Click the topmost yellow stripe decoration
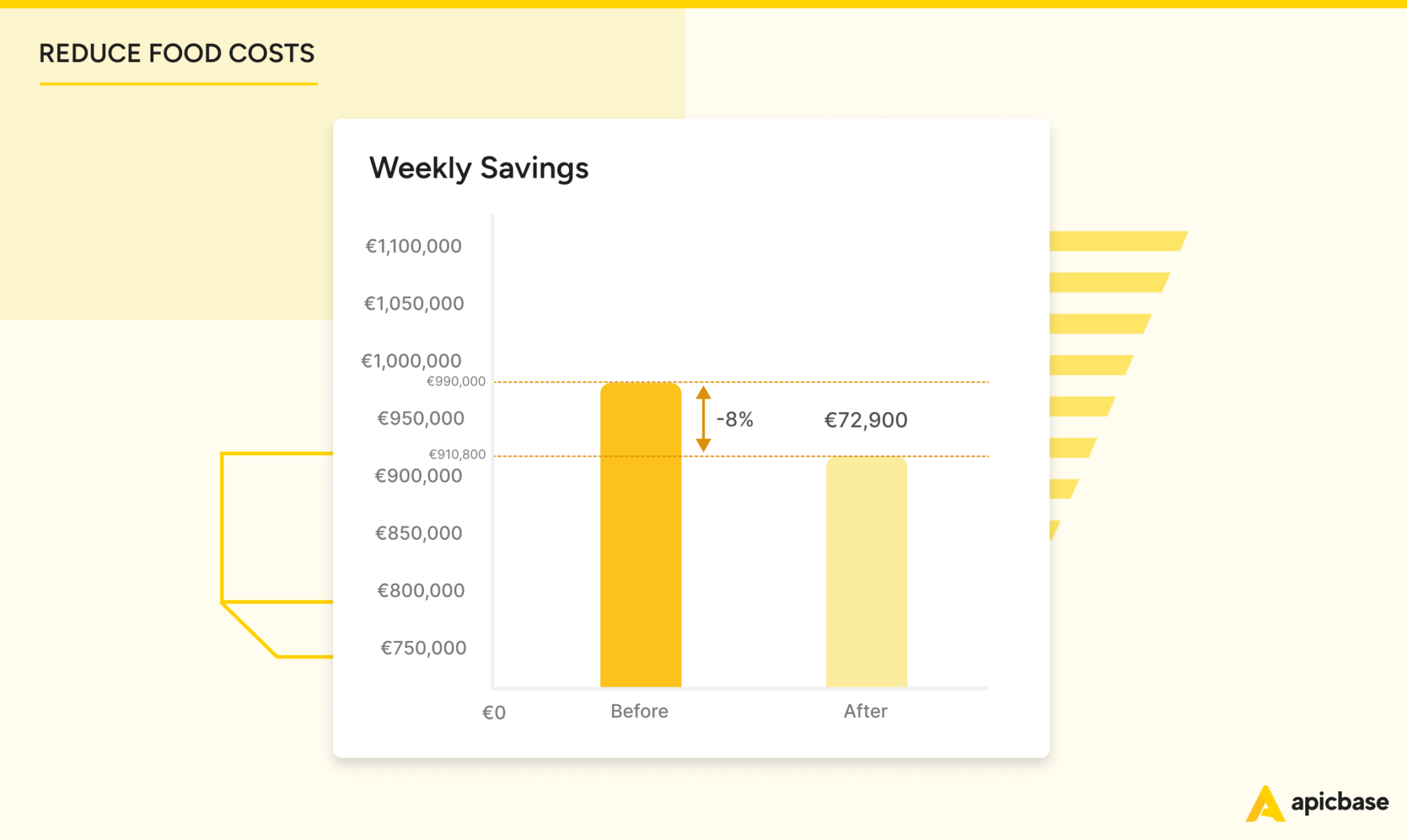Screen dimensions: 1407x840 click(x=1116, y=241)
